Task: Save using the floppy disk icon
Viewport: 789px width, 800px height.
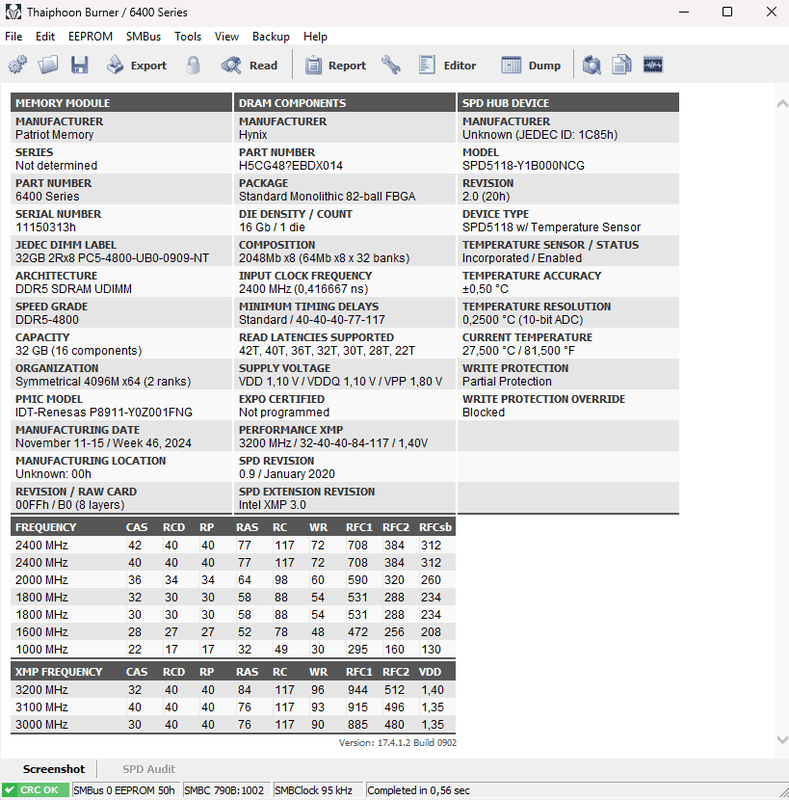Action: 79,65
